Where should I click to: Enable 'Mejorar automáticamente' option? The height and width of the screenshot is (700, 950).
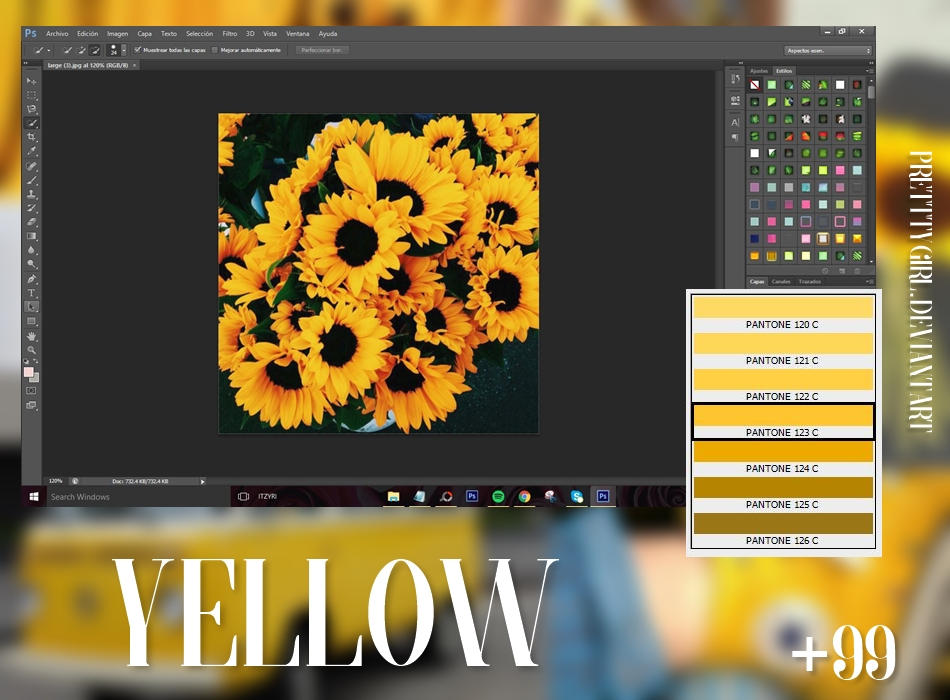pyautogui.click(x=214, y=50)
